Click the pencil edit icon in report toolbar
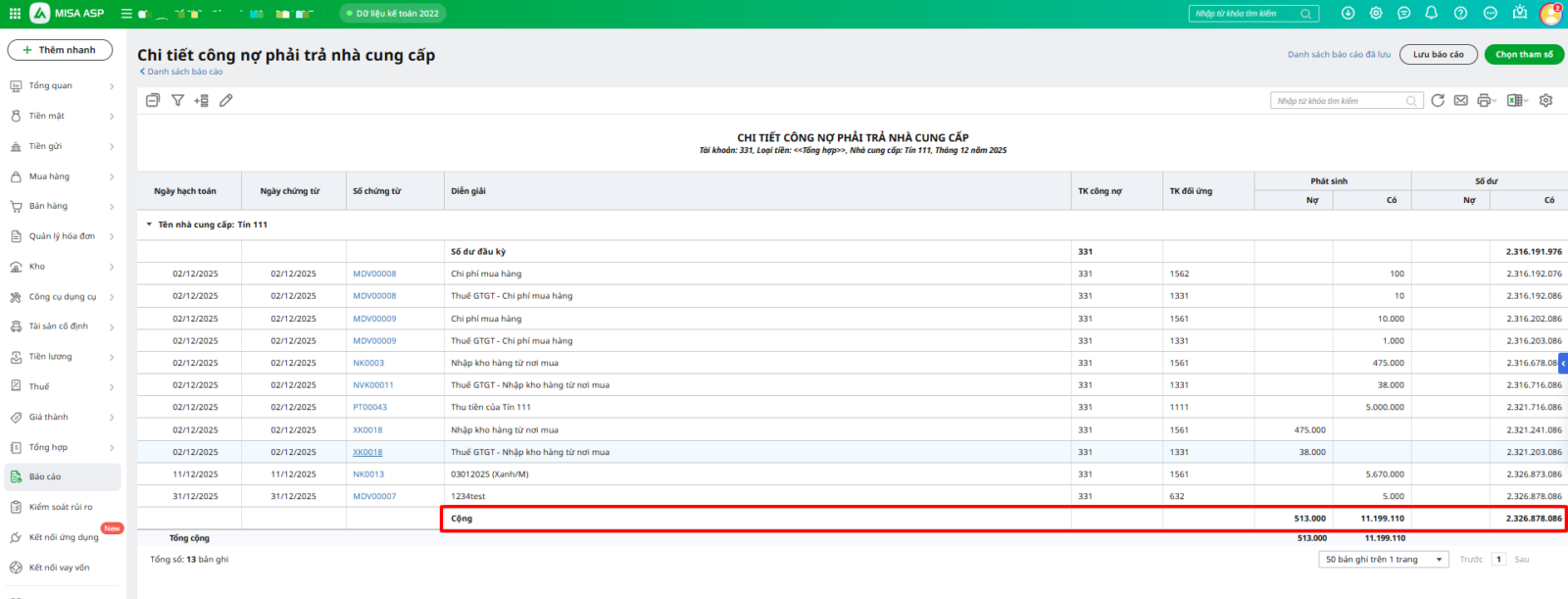The height and width of the screenshot is (599, 1568). 226,100
